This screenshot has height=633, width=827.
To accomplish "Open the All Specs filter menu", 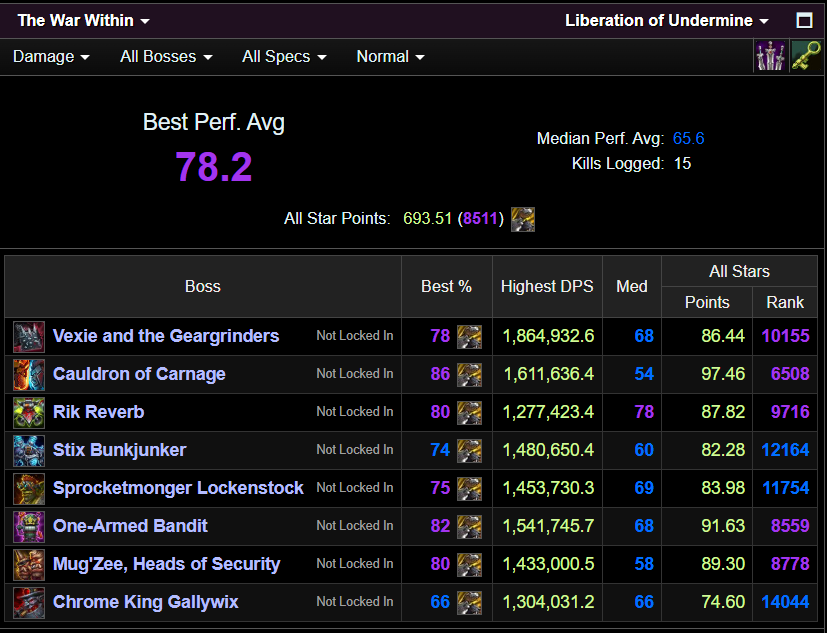I will 284,57.
